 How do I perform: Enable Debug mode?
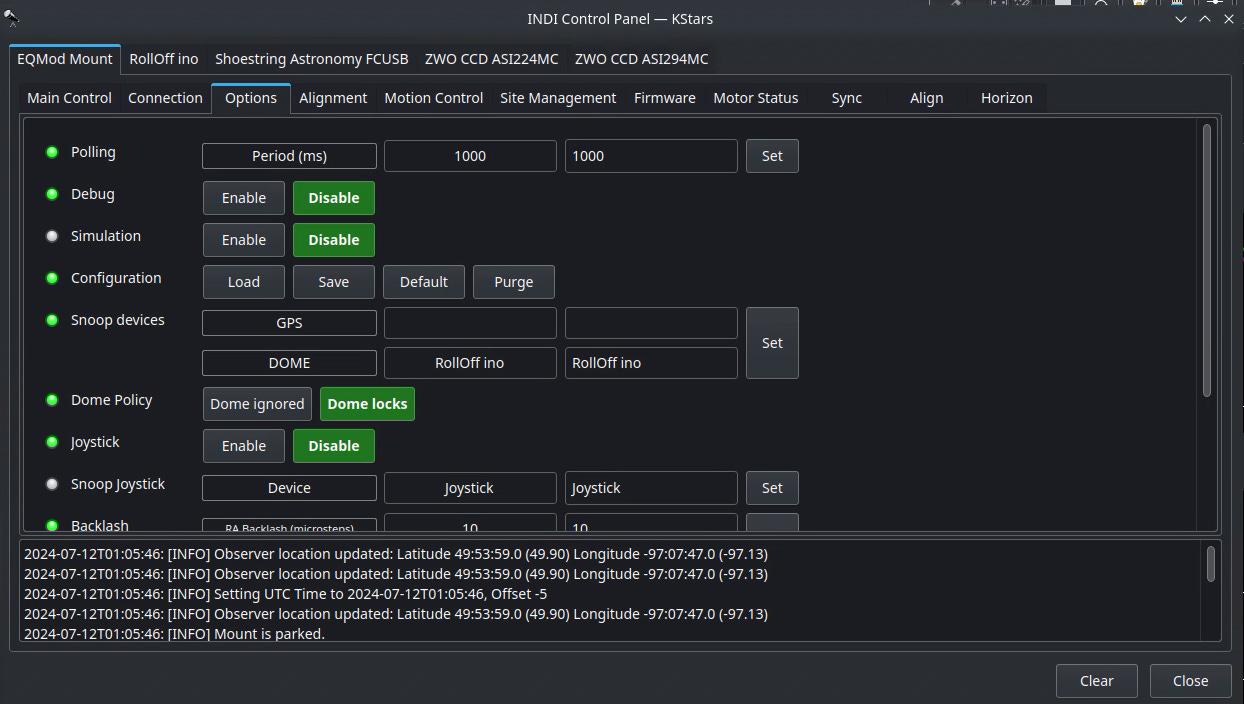(244, 198)
